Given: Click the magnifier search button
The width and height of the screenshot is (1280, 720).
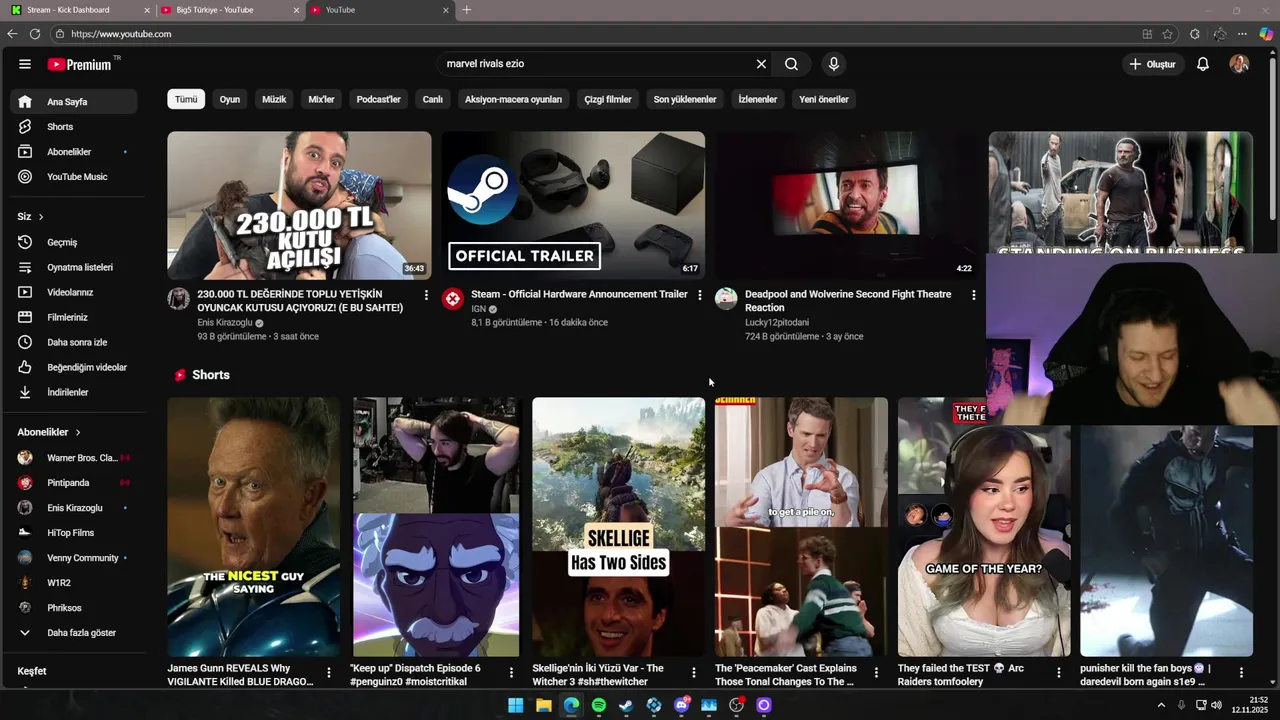Looking at the screenshot, I should tap(791, 64).
